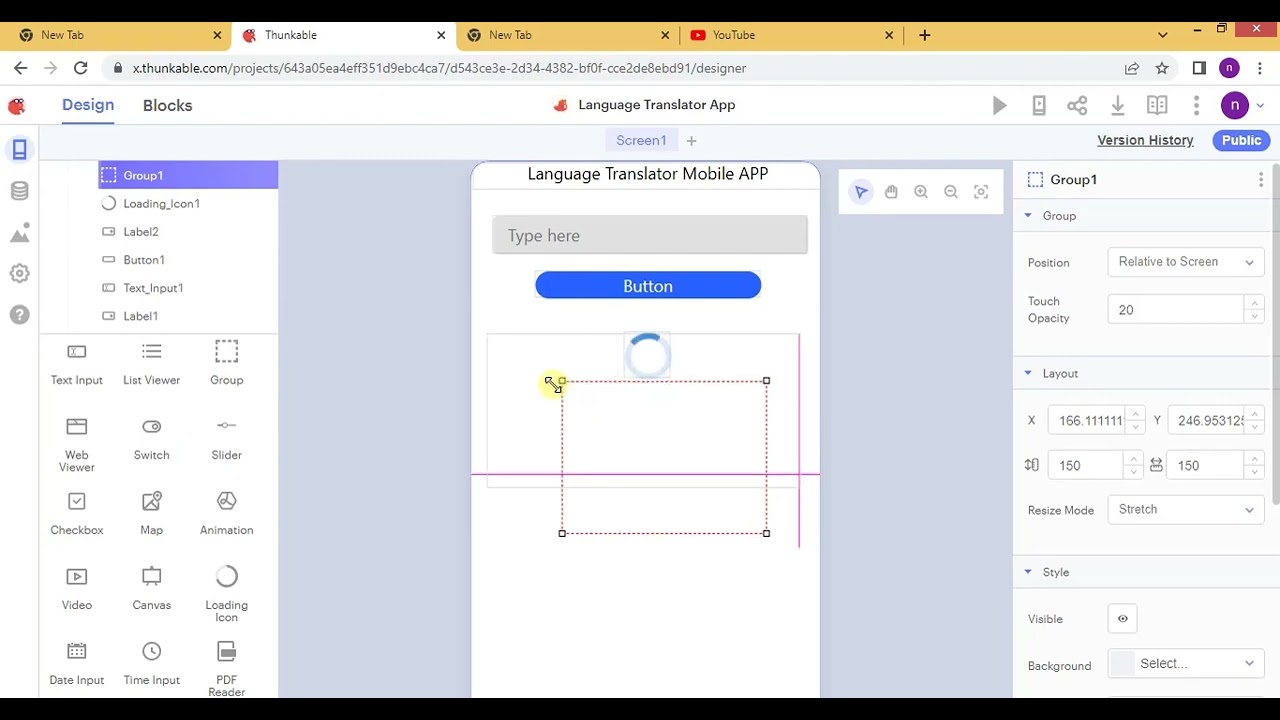Switch to the Blocks tab
Image resolution: width=1280 pixels, height=720 pixels.
point(167,105)
